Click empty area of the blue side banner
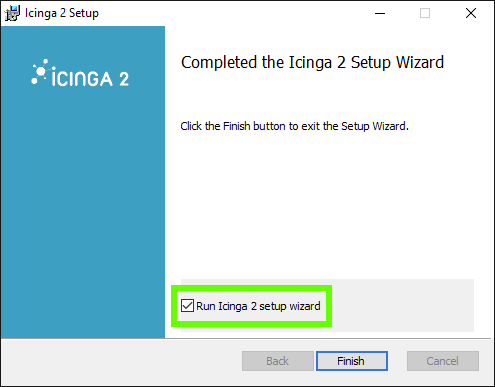This screenshot has height=387, width=495. point(83,213)
